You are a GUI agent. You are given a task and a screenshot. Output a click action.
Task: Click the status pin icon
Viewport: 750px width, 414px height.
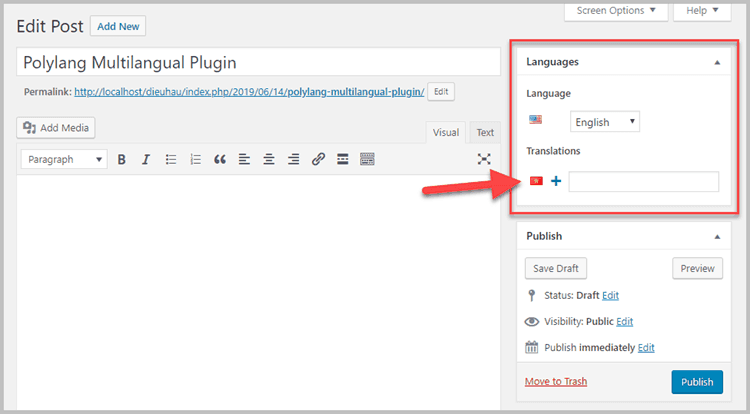(x=531, y=295)
